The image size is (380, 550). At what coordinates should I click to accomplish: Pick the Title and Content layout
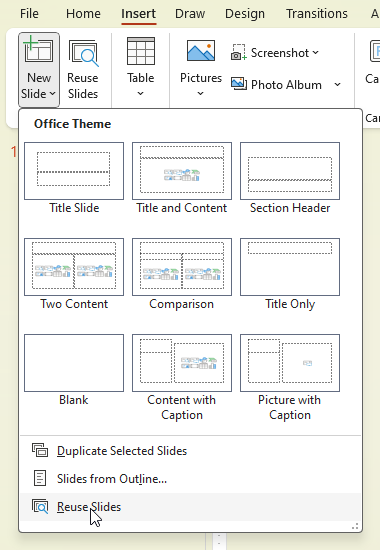182,178
